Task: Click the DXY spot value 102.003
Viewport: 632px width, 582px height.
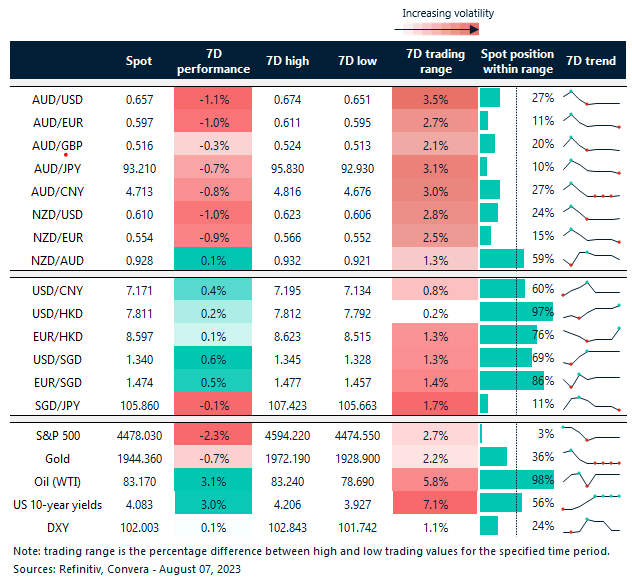Action: tap(139, 525)
